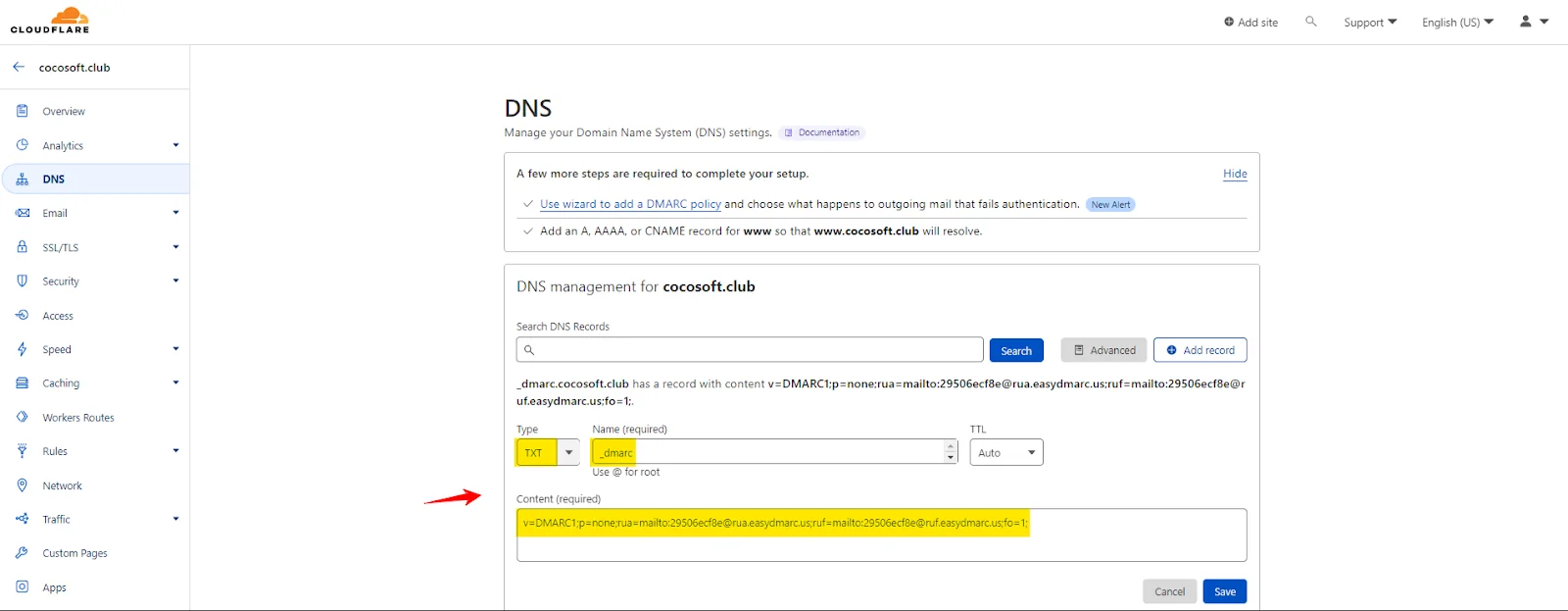The image size is (1568, 611).
Task: Open the record Type dropdown set to TXT
Action: (x=548, y=452)
